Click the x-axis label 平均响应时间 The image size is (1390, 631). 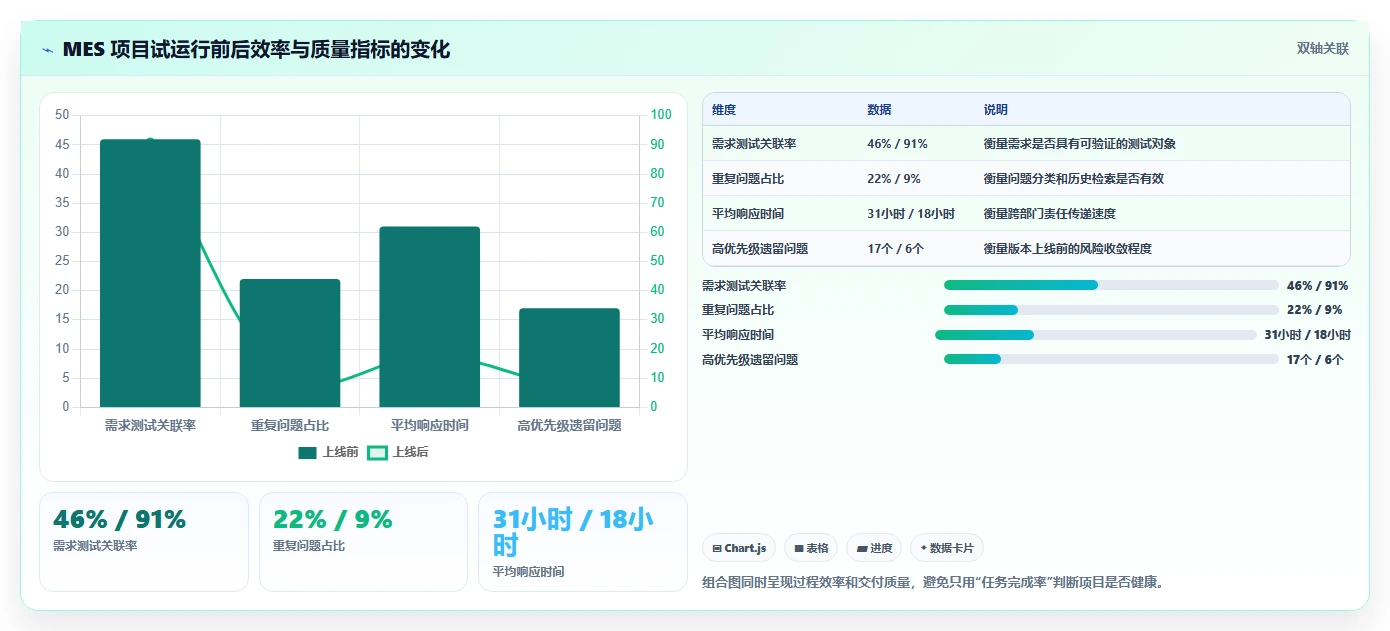(430, 426)
